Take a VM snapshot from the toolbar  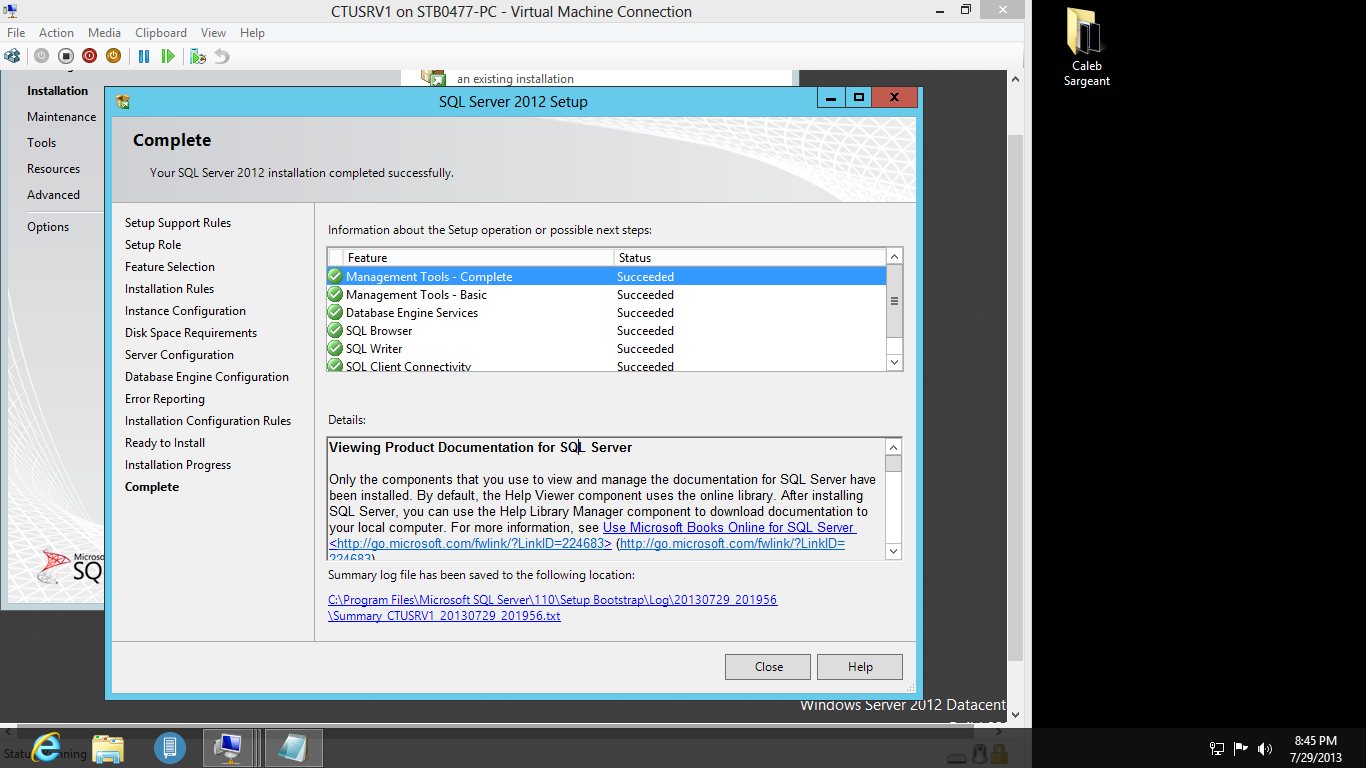click(198, 56)
